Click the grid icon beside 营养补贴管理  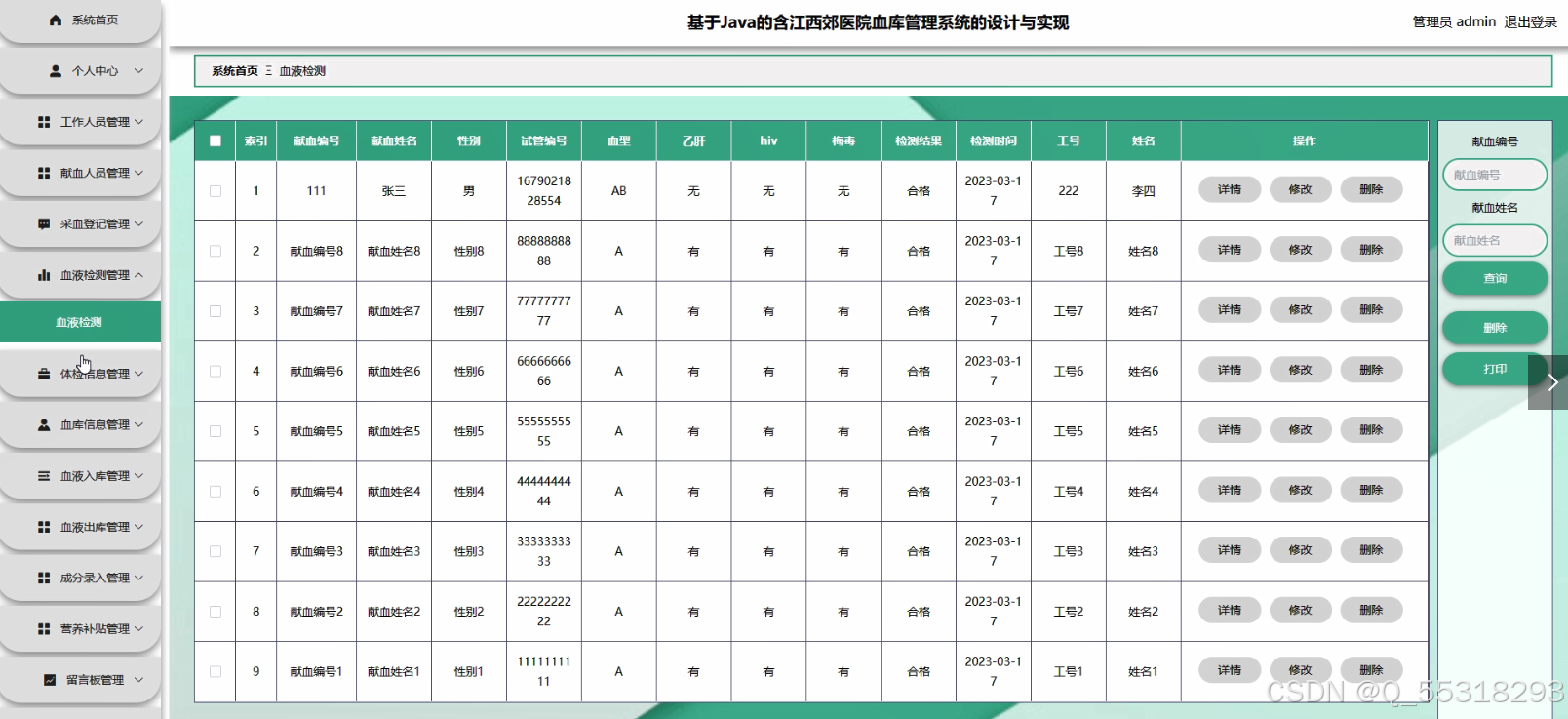point(44,629)
